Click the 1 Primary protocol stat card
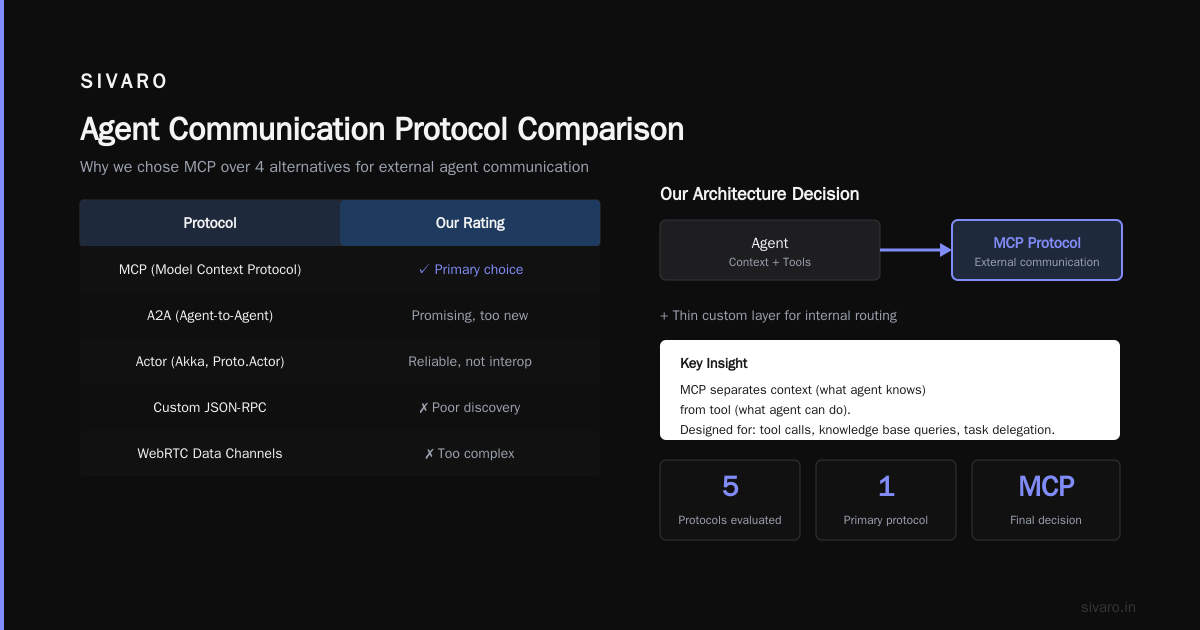The width and height of the screenshot is (1200, 630). click(x=886, y=500)
